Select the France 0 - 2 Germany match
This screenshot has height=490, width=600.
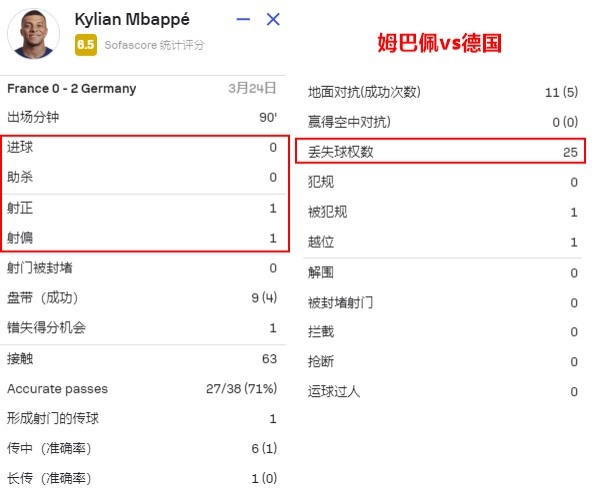pyautogui.click(x=72, y=88)
